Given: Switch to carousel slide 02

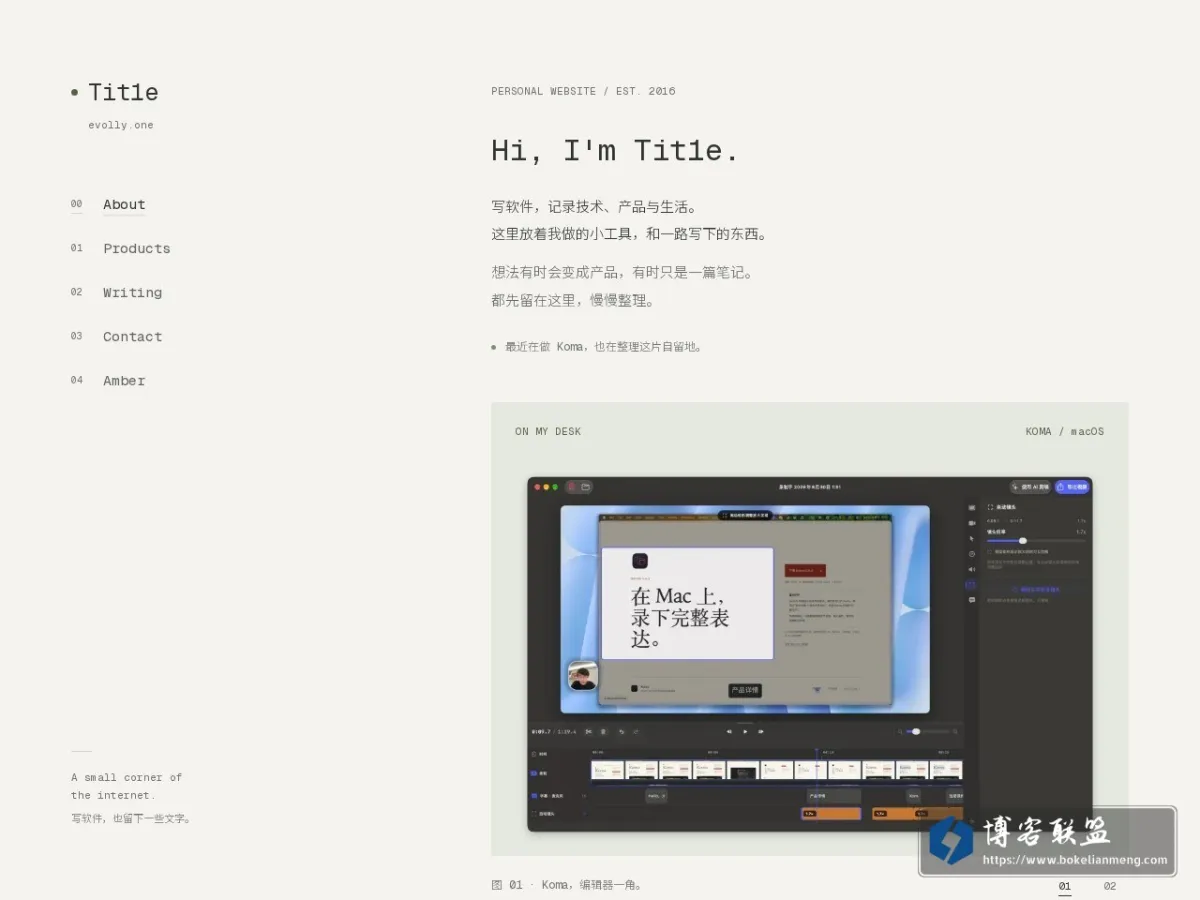Looking at the screenshot, I should click(x=1110, y=886).
